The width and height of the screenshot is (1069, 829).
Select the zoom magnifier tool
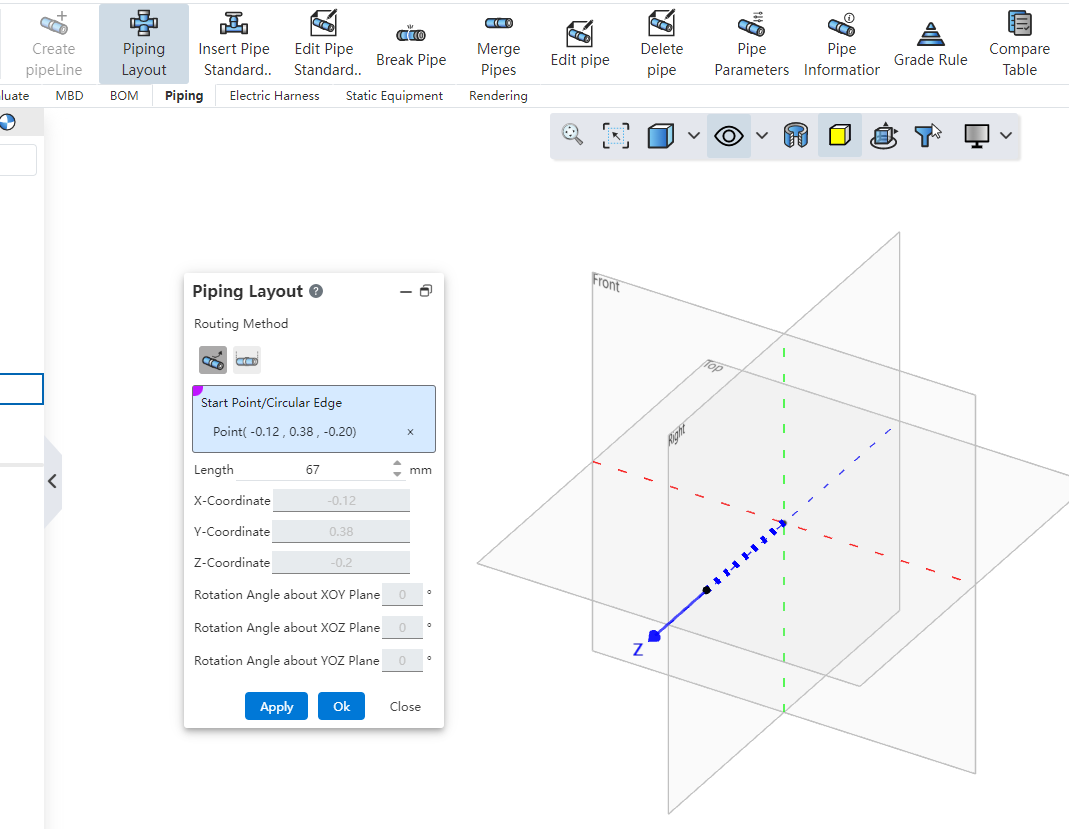(573, 134)
